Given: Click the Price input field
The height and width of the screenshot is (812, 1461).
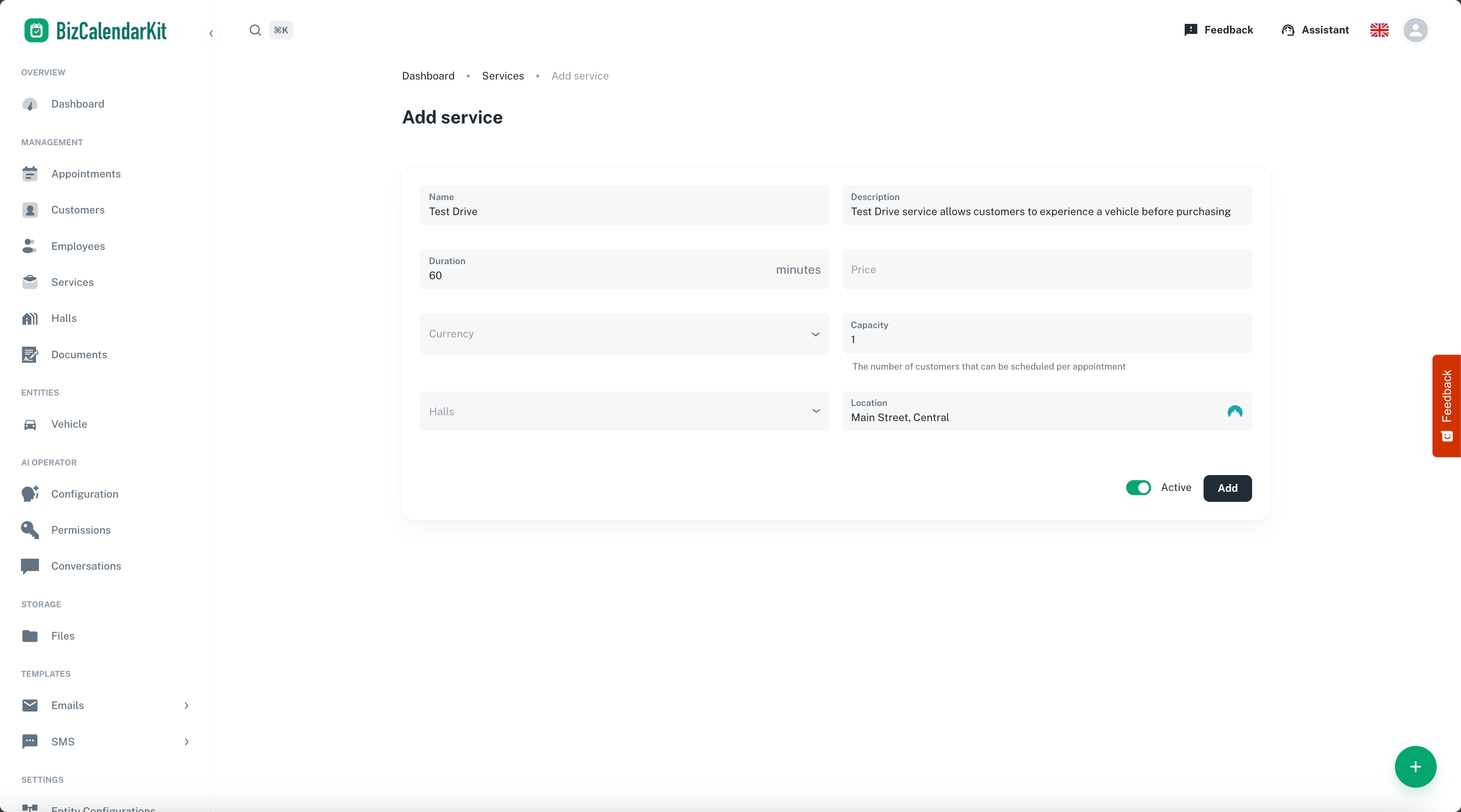Looking at the screenshot, I should (x=1046, y=270).
